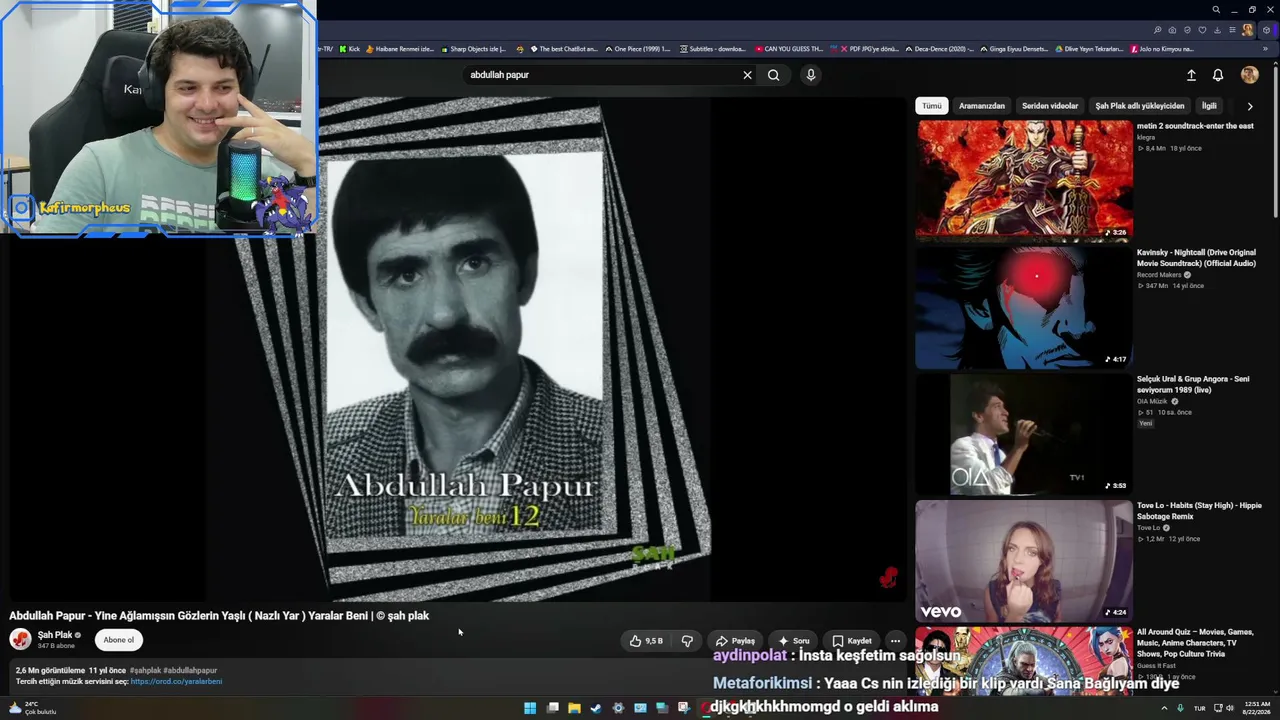Open YouTube notifications bell
Image resolution: width=1280 pixels, height=720 pixels.
pos(1218,75)
